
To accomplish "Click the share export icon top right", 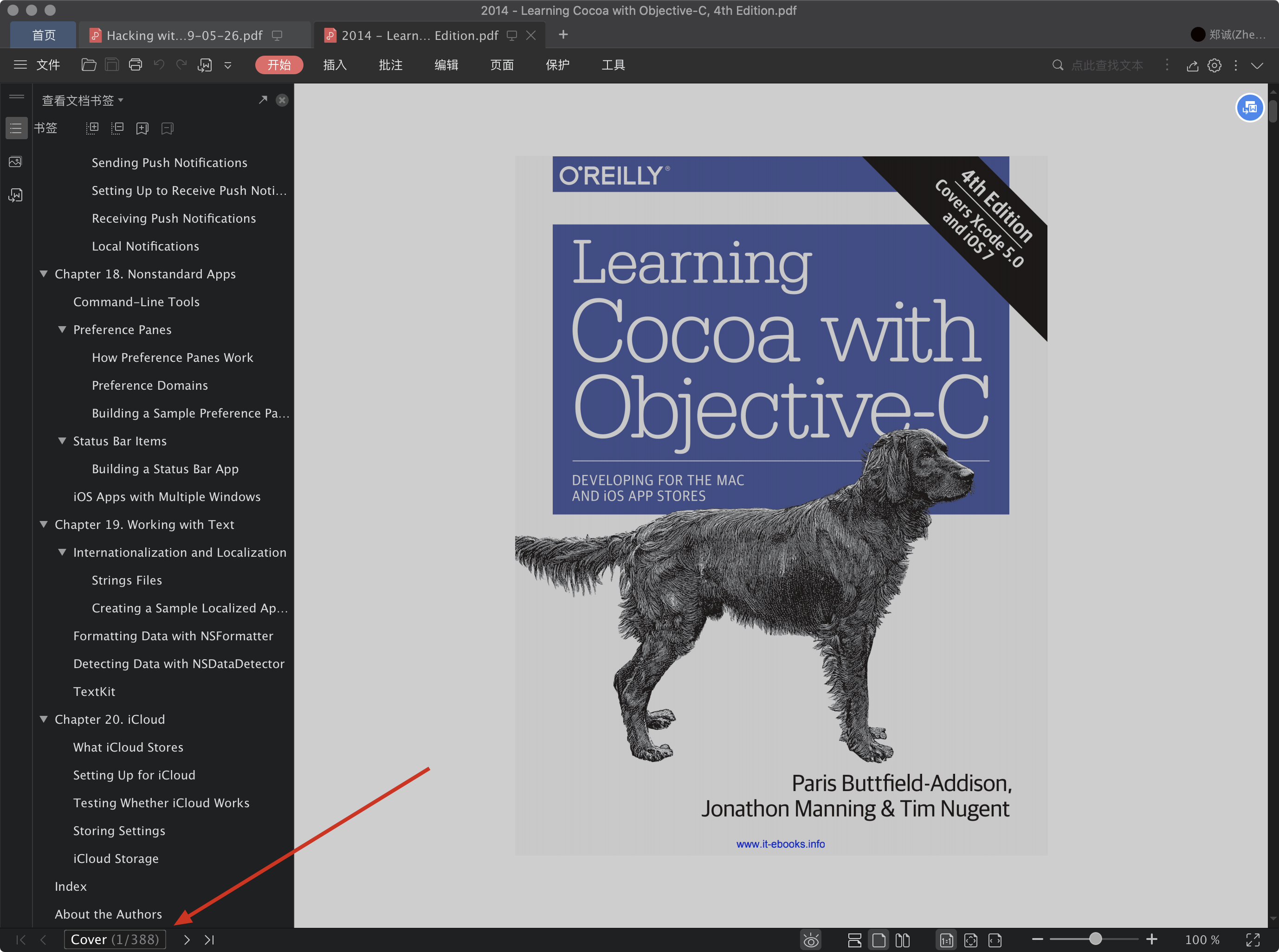I will click(1193, 66).
